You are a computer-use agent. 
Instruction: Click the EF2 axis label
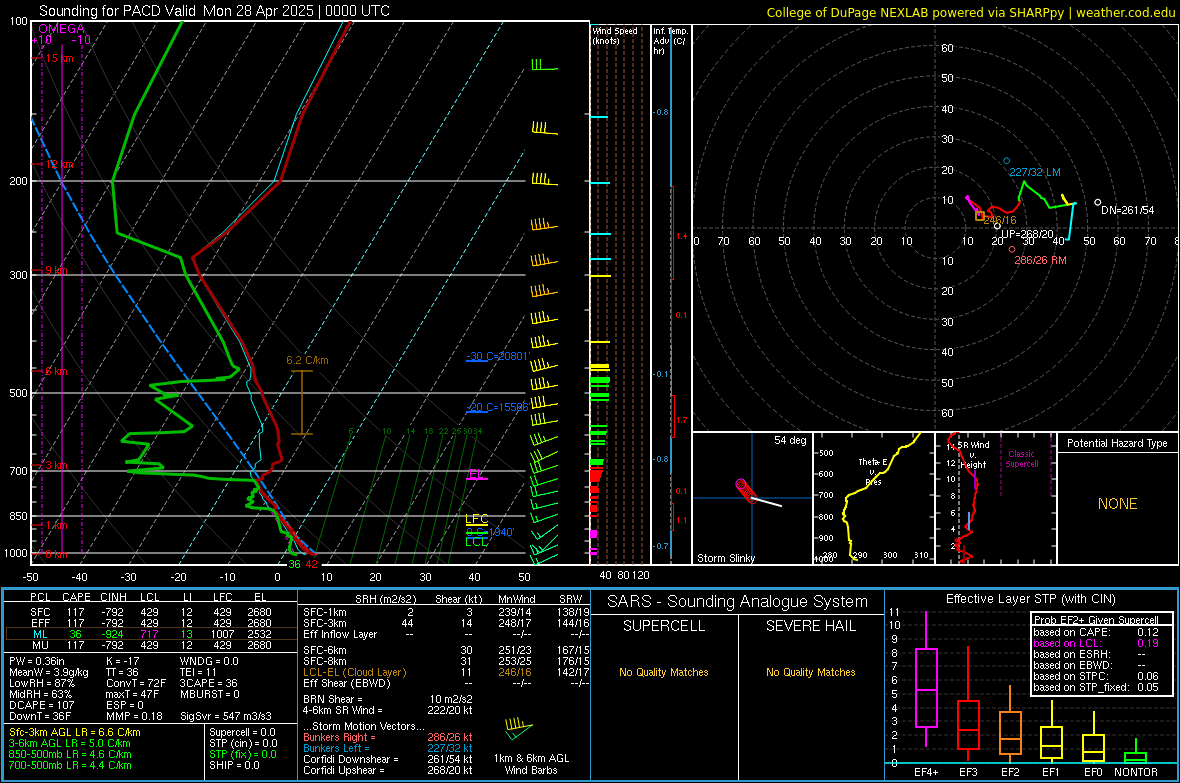[1010, 772]
